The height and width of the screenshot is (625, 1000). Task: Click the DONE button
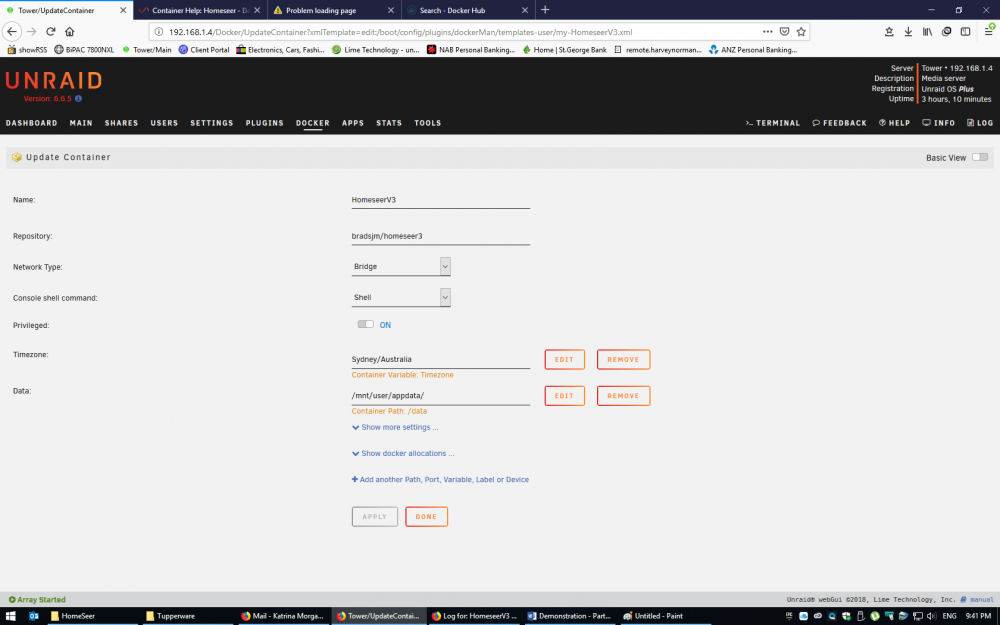[x=426, y=517]
